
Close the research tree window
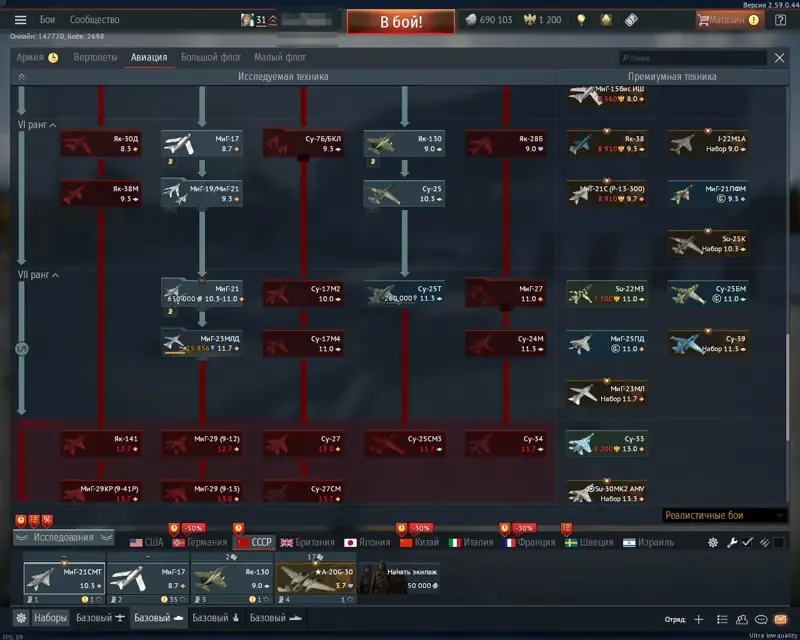pyautogui.click(x=779, y=58)
